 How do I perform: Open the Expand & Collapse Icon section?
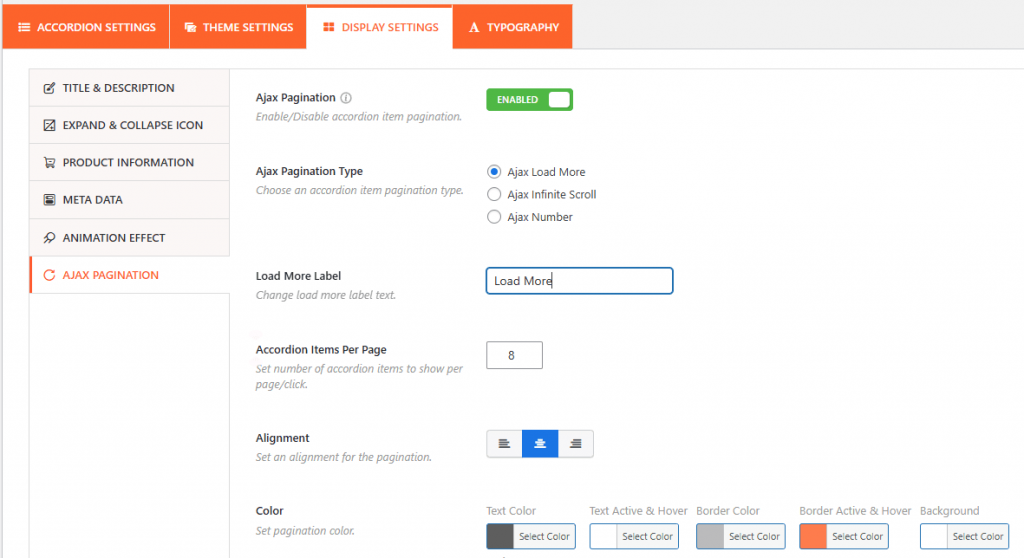point(130,125)
